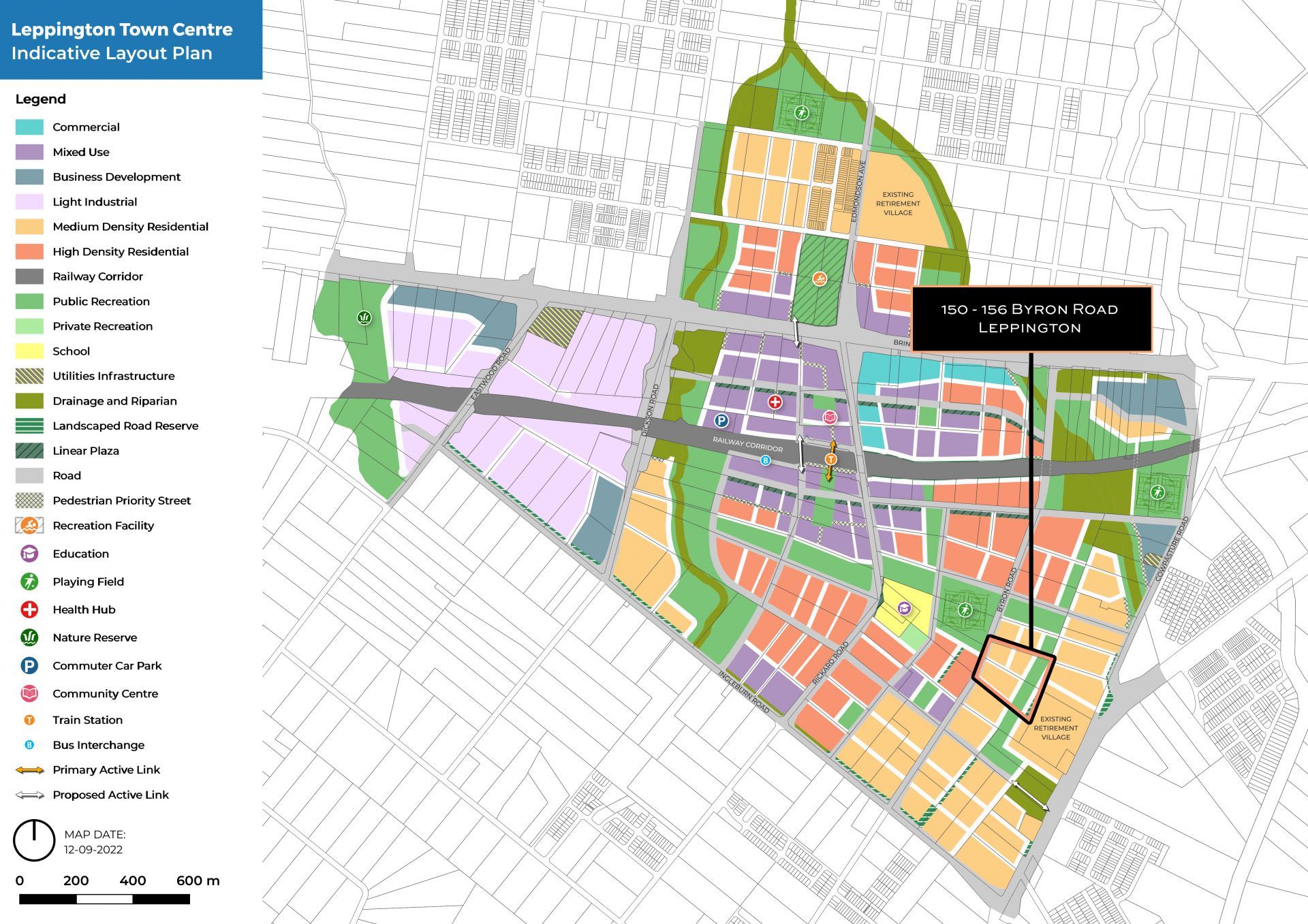Click the pink Community Centre icon on the map
This screenshot has width=1308, height=924.
click(830, 417)
